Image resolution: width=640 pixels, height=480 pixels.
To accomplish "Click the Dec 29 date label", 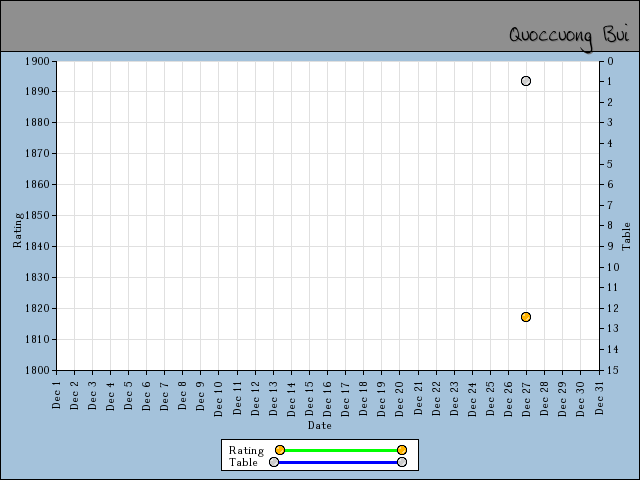I will coord(562,398).
